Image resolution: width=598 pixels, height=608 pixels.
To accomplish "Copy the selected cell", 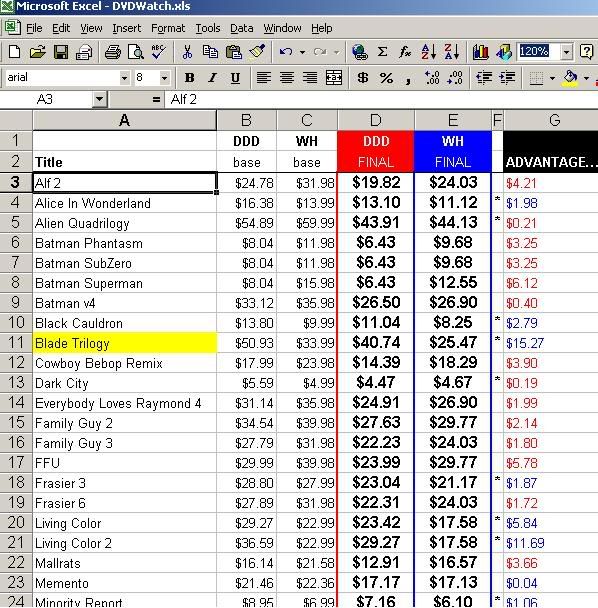I will (210, 52).
